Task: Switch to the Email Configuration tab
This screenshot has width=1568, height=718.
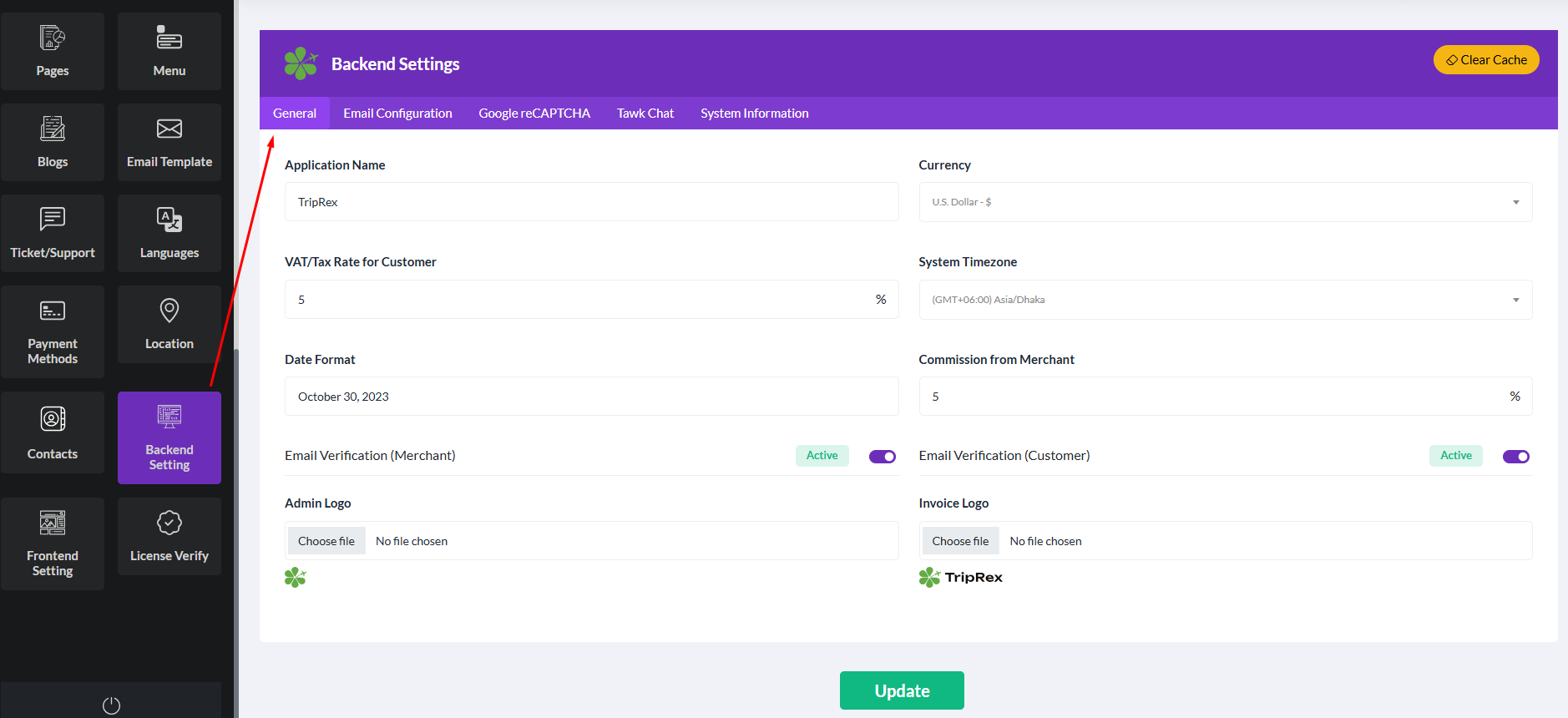Action: pos(397,114)
